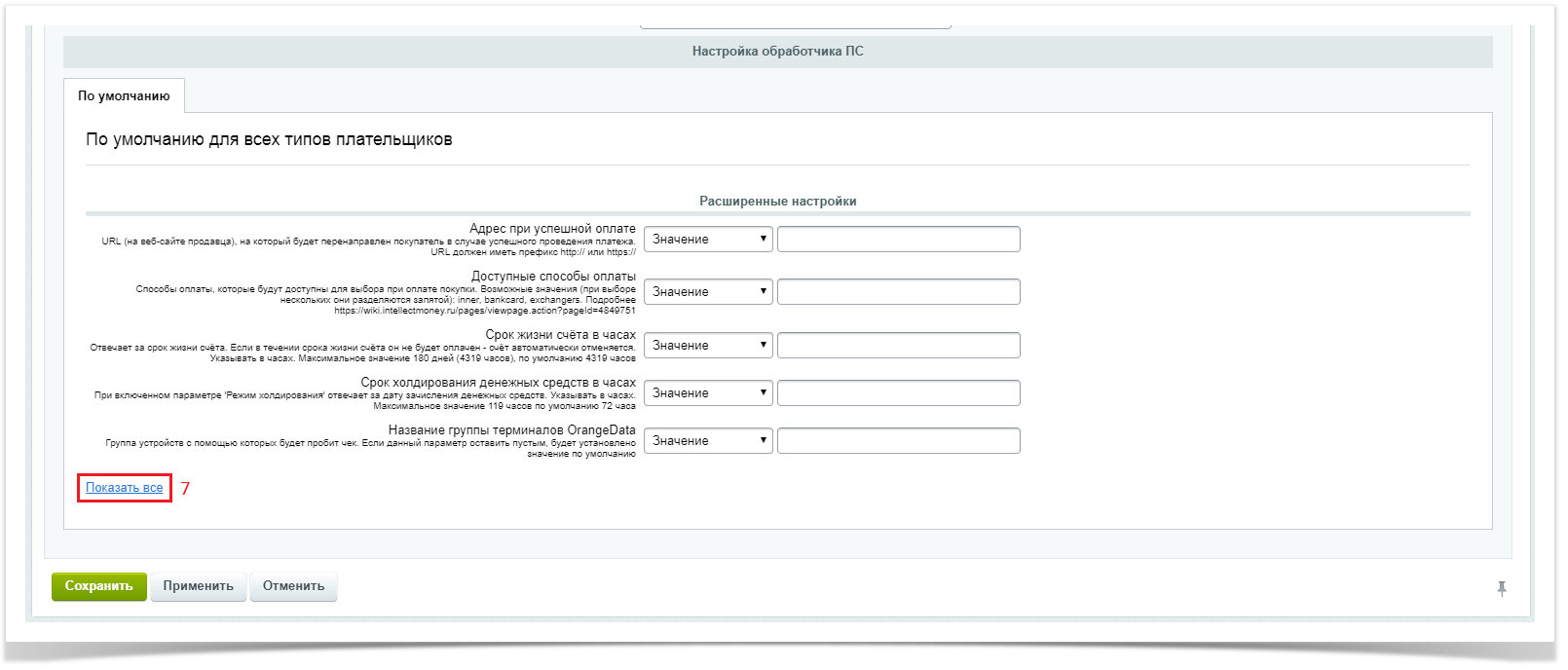Viewport: 1568px width, 670px height.
Task: Click the «Название группы терминалов OrangeData» label
Action: (511, 430)
